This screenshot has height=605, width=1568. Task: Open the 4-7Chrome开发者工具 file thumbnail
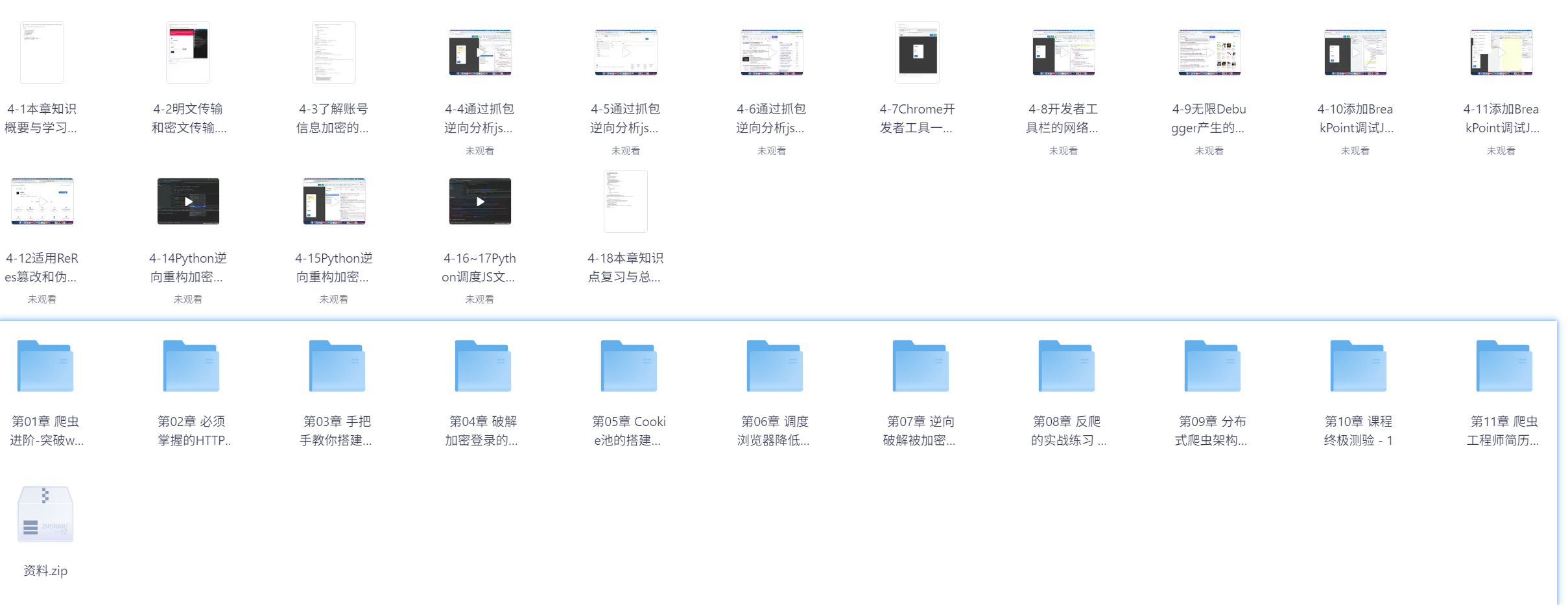(x=918, y=53)
